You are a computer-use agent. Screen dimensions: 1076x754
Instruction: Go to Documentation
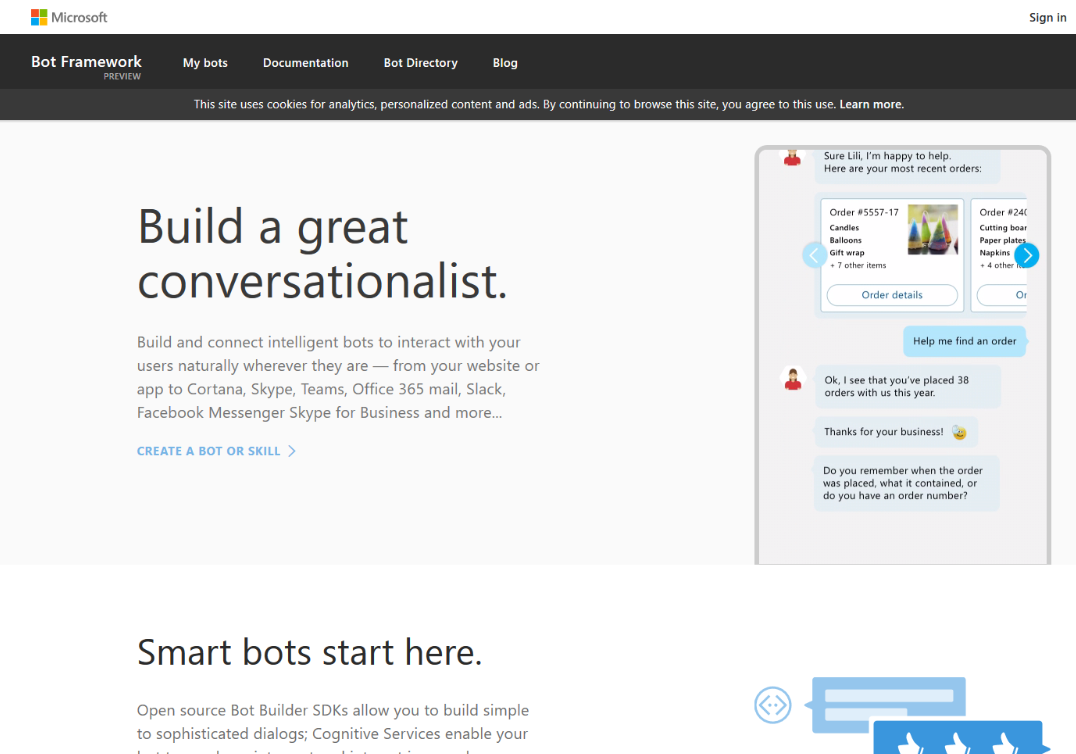coord(305,62)
